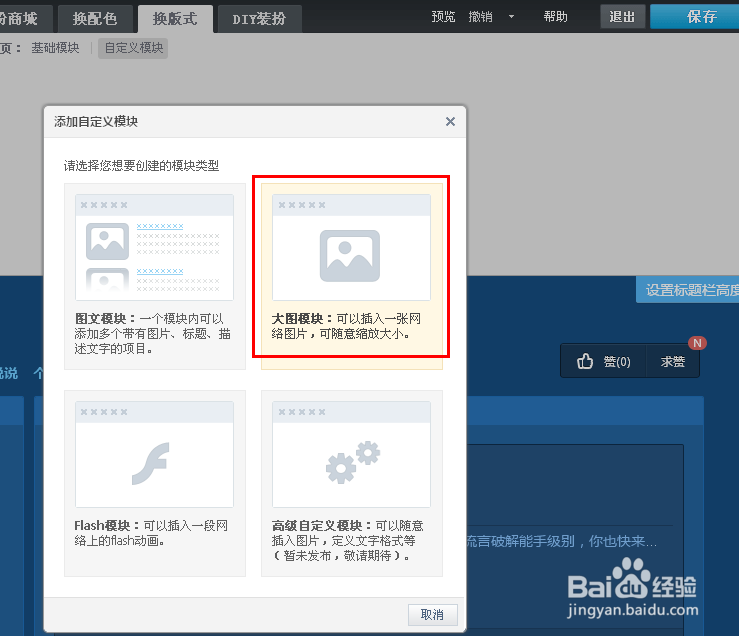The height and width of the screenshot is (636, 739).
Task: Choose the Flash模块 thumbnail icon
Action: click(151, 463)
